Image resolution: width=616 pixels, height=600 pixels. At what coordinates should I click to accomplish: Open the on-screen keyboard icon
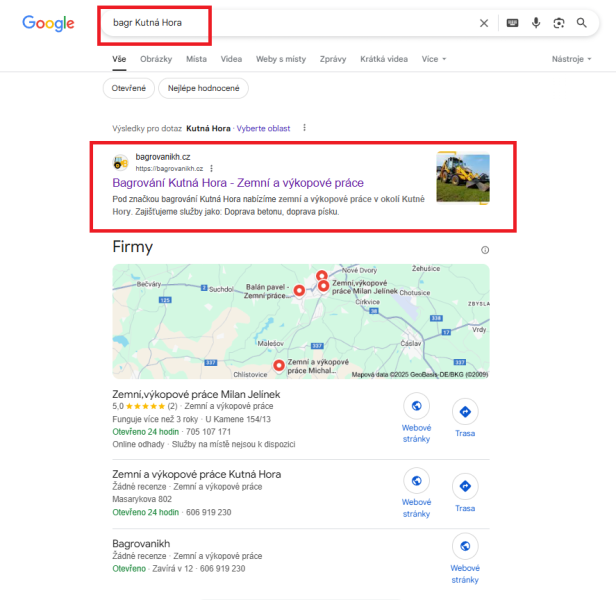pos(512,23)
